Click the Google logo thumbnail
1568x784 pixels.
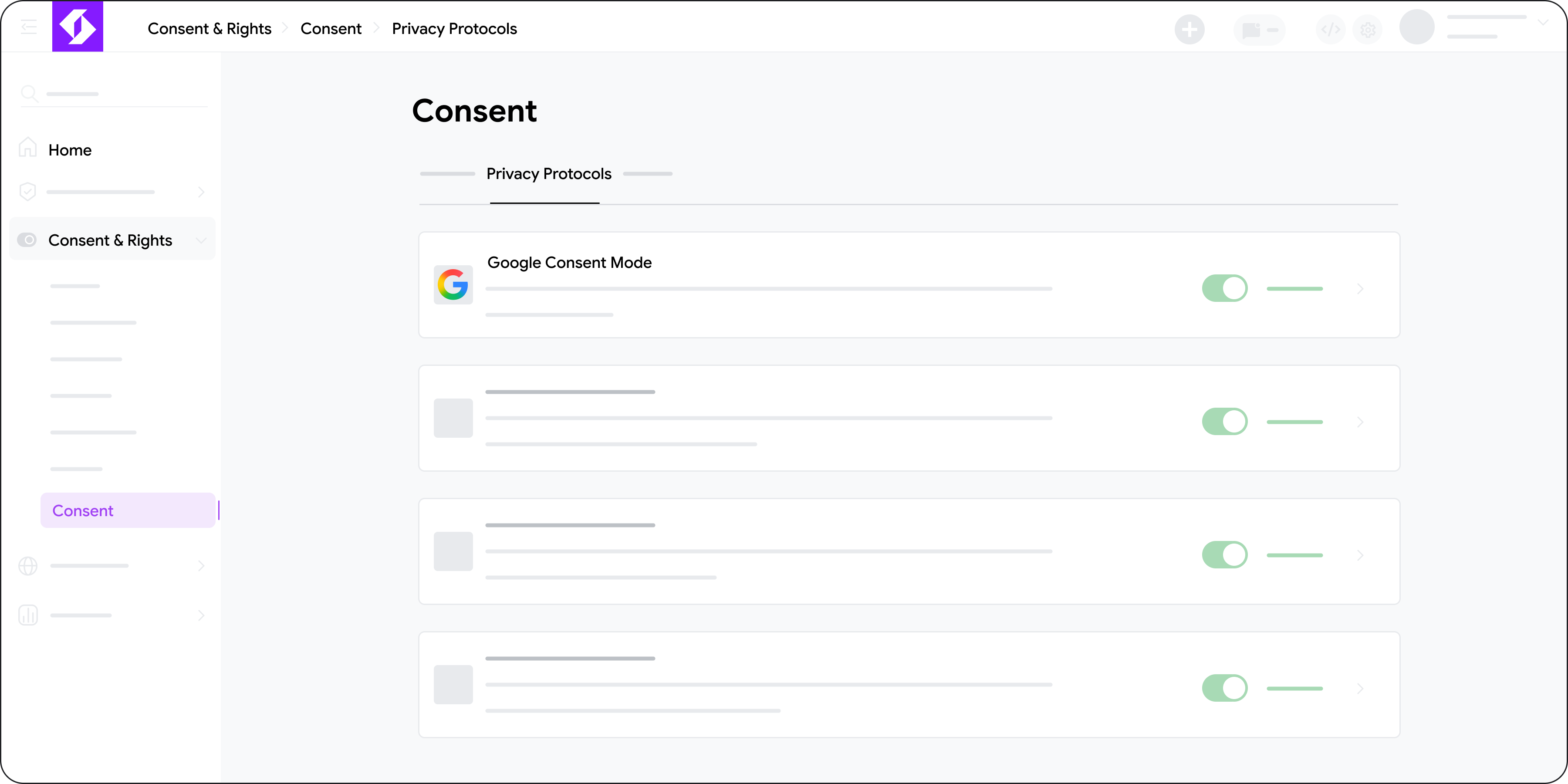pyautogui.click(x=453, y=285)
